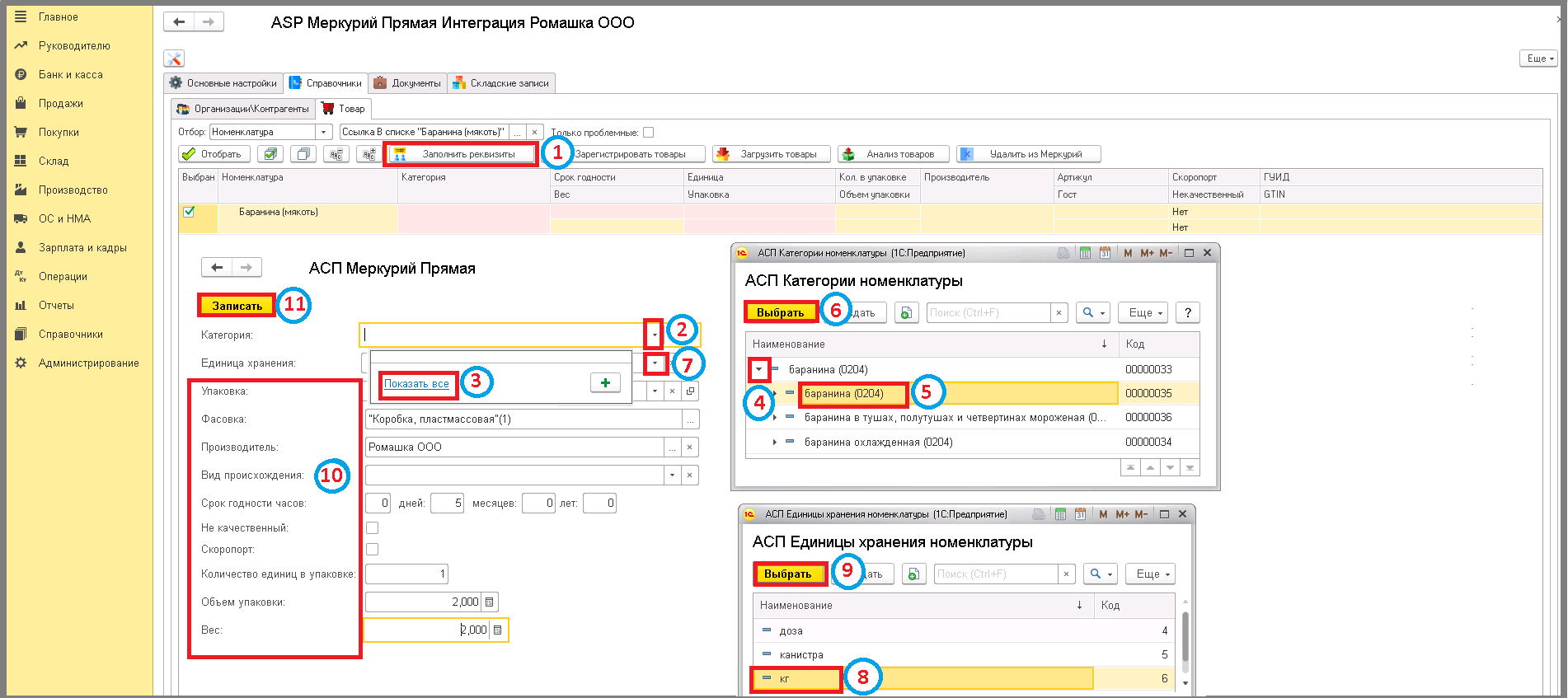This screenshot has width=1568, height=698.
Task: Click the ОС и НМА truck icon
Action: pos(21,218)
